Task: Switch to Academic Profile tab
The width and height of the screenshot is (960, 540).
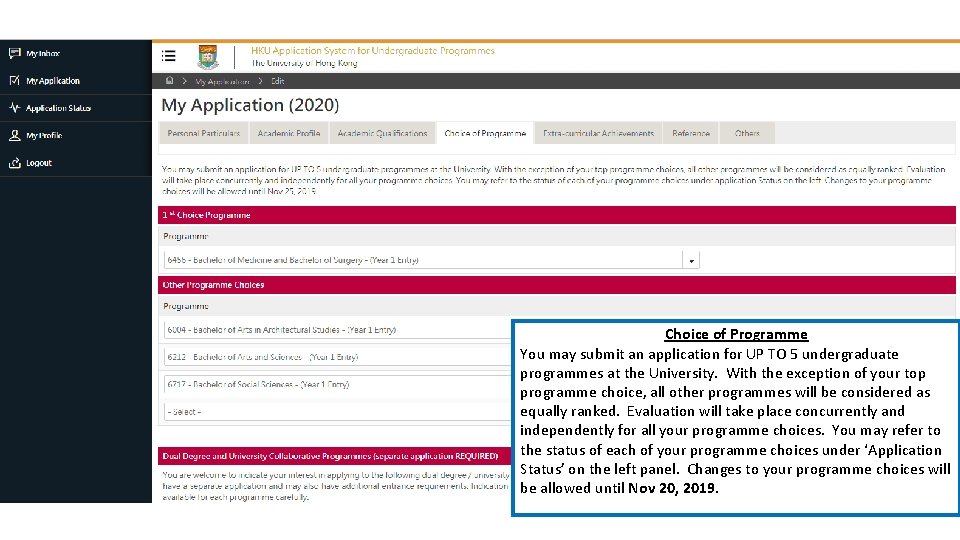Action: (289, 133)
